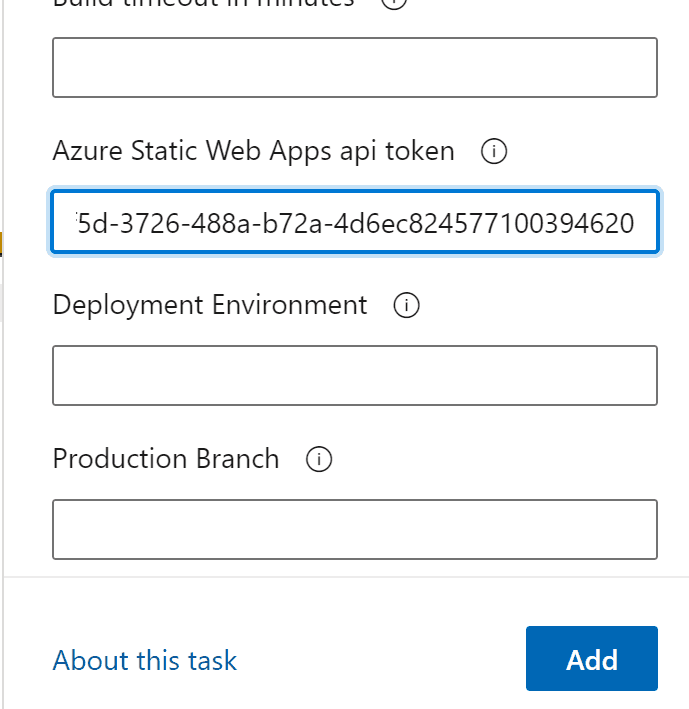Focus the Azure Static Web Apps api token field
Viewport: 689px width, 709px height.
coord(355,222)
